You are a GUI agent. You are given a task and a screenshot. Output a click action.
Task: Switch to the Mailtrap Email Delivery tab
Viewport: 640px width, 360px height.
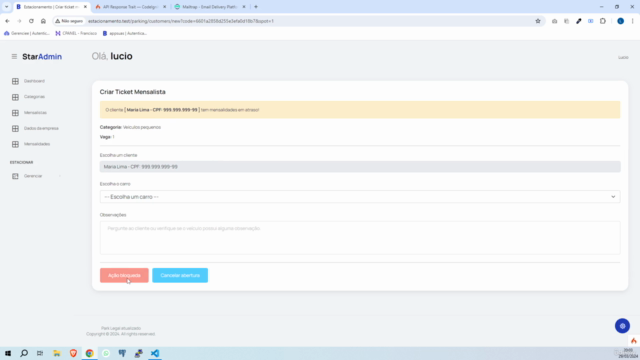210,7
